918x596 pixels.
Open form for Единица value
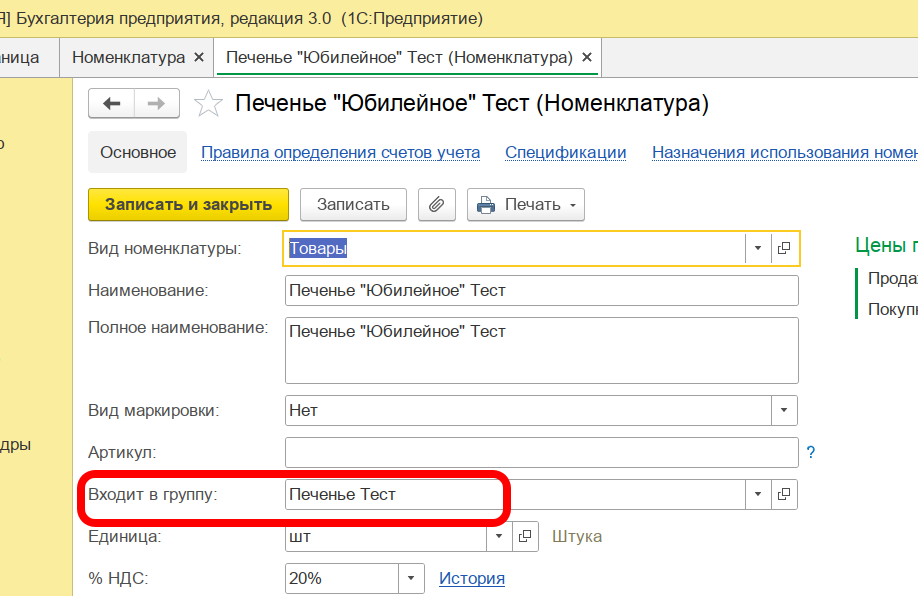point(526,537)
